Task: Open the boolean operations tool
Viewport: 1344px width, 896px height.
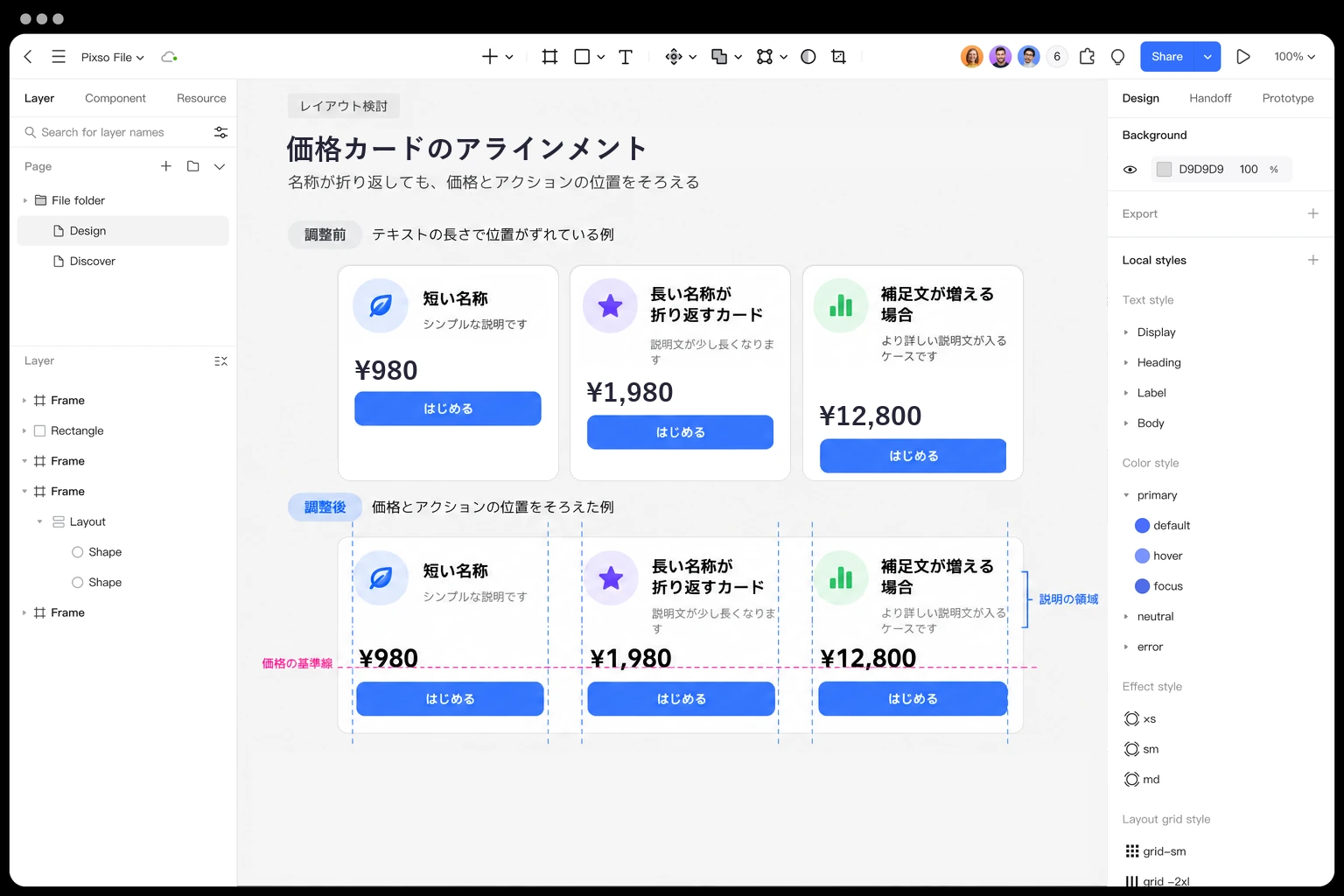Action: [x=719, y=57]
